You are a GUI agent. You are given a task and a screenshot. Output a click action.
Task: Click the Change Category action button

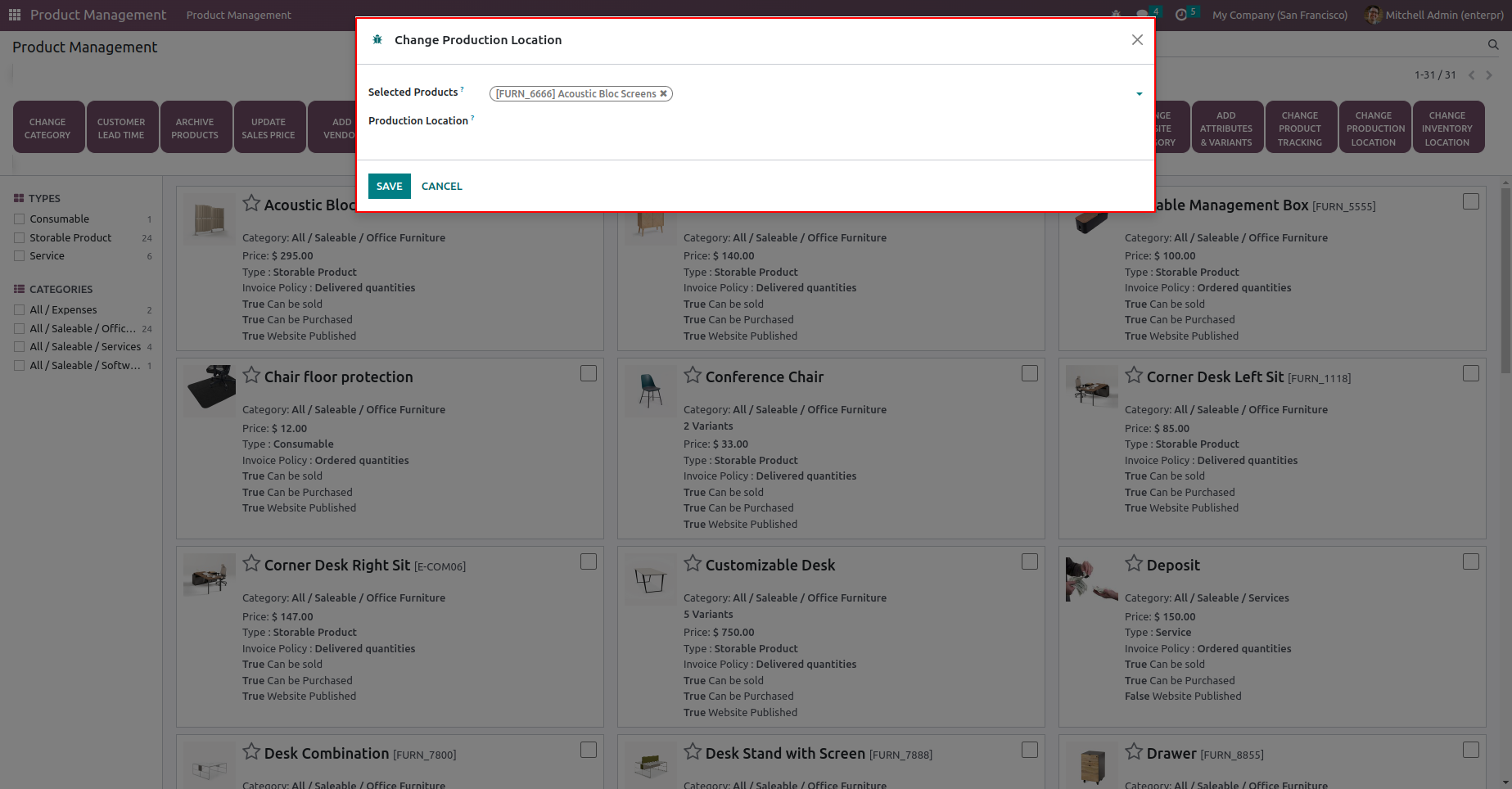point(48,127)
